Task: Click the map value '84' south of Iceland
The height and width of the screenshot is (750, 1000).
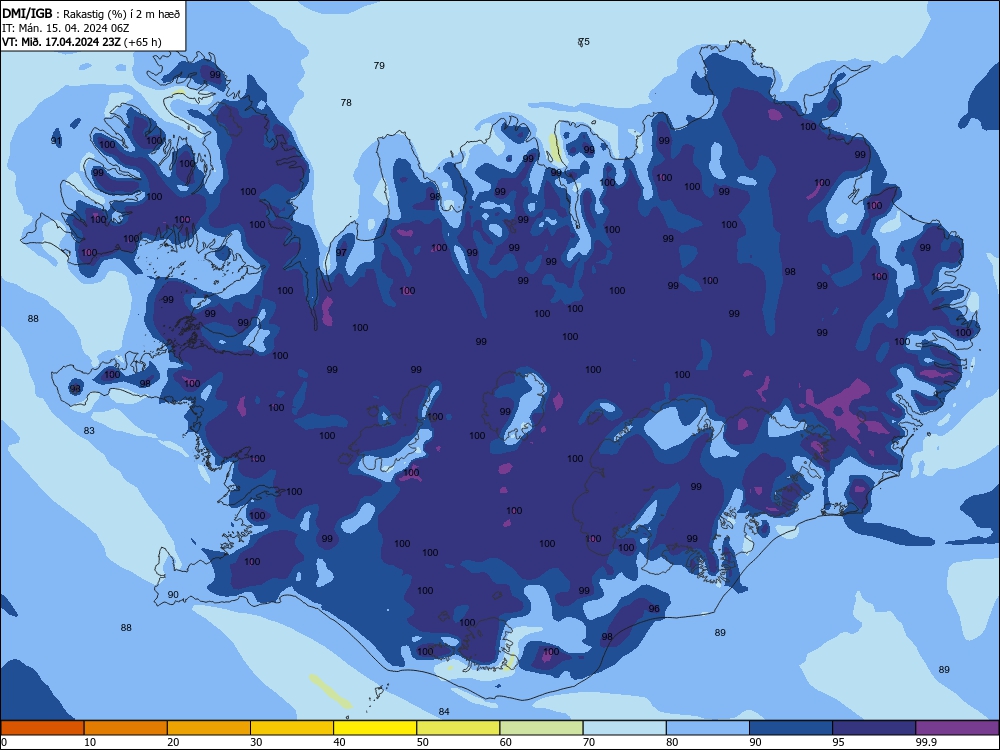Action: tap(444, 711)
